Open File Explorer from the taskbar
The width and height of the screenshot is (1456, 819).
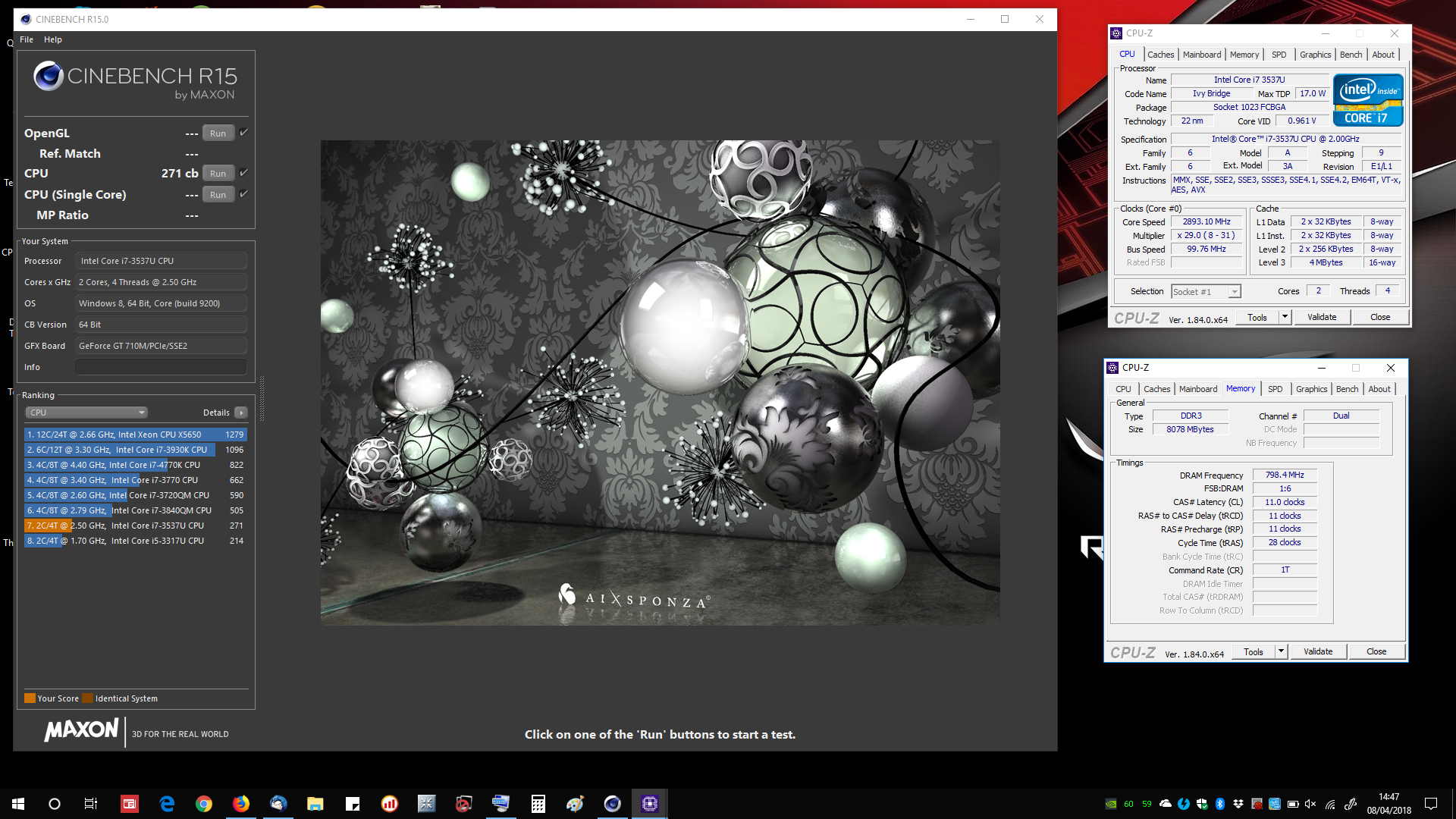[315, 804]
